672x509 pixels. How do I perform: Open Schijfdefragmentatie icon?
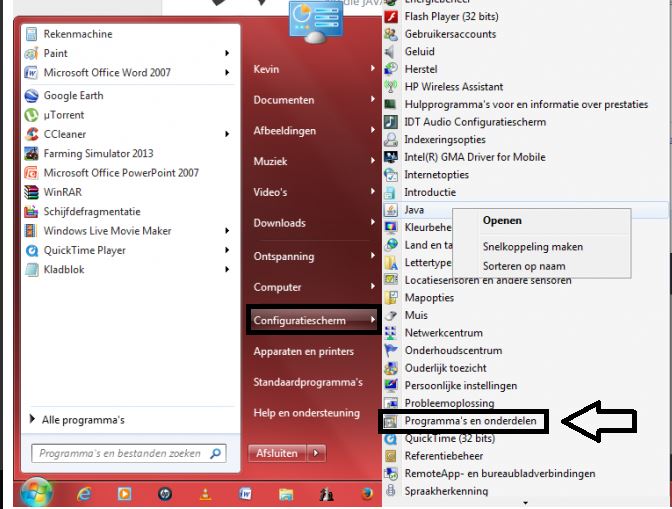pos(32,211)
